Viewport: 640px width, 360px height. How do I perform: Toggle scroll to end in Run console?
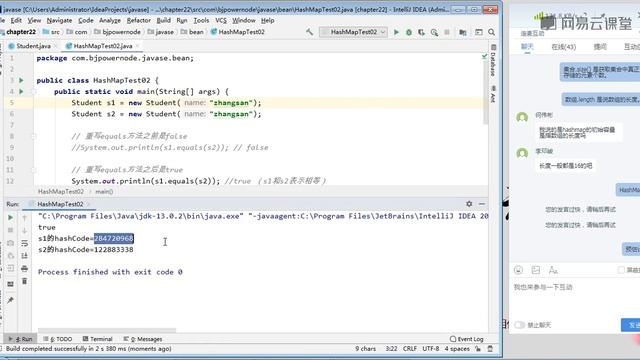click(24, 256)
